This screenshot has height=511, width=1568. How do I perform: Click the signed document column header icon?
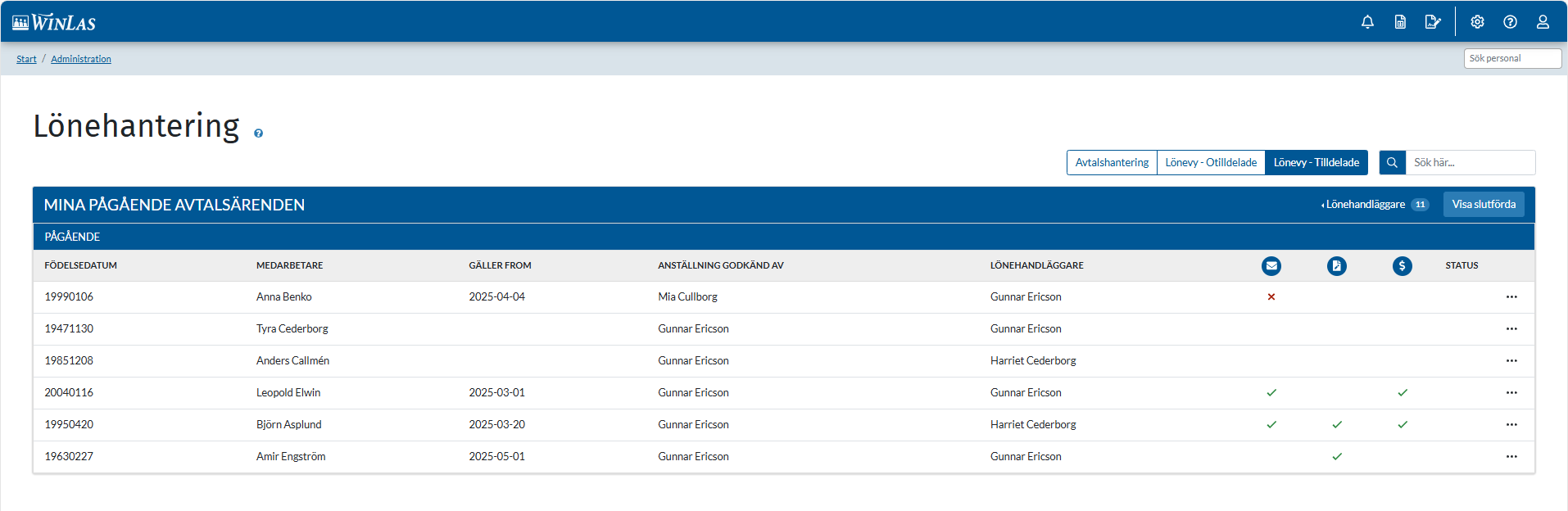[1336, 266]
